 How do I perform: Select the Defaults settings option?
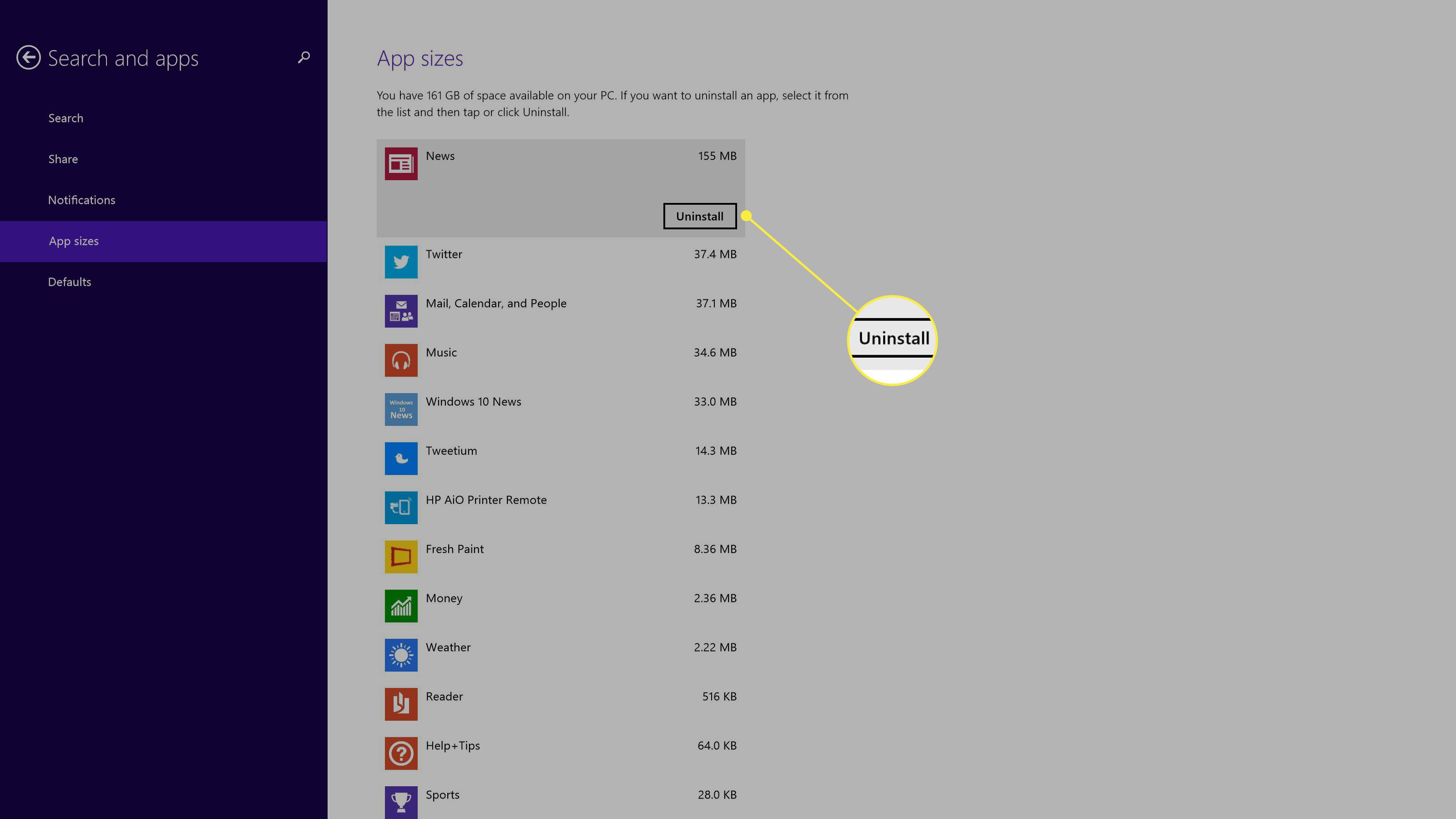68,281
